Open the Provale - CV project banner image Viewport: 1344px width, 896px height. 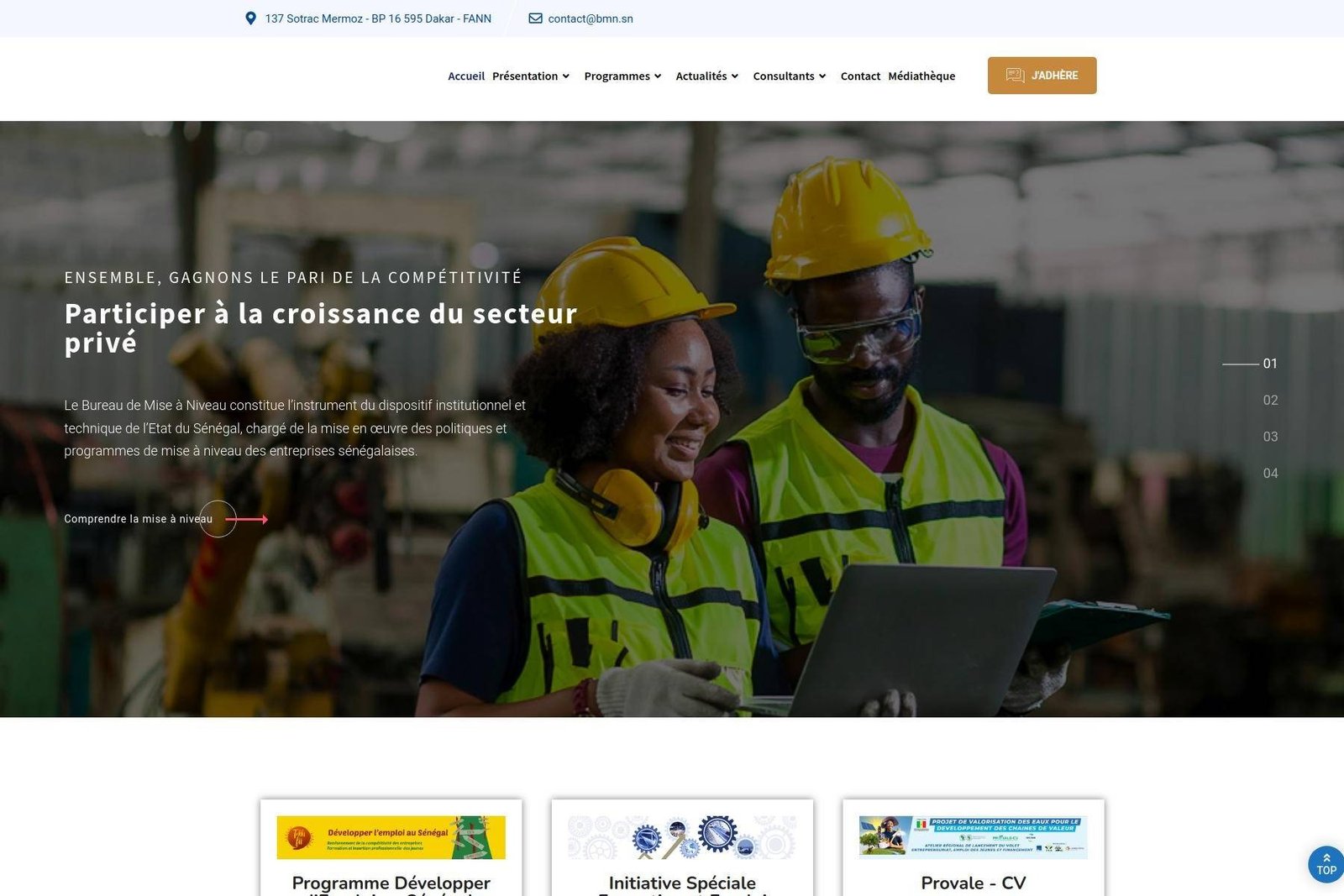pyautogui.click(x=973, y=837)
